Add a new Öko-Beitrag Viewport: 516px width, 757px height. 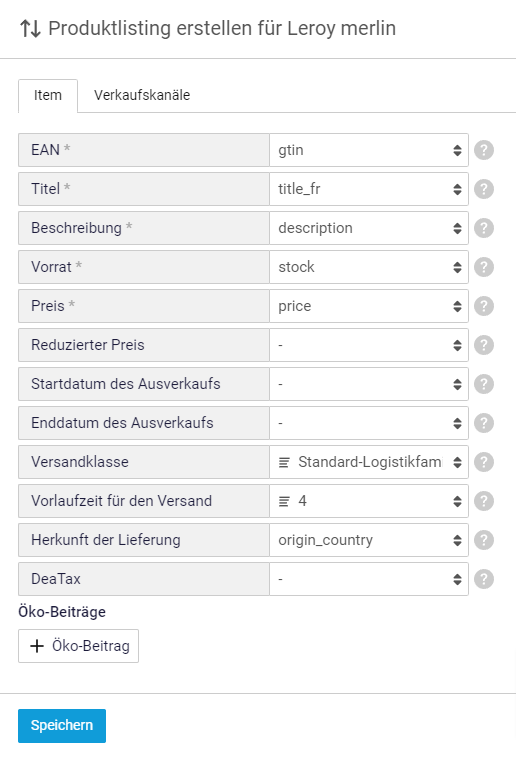coord(78,646)
